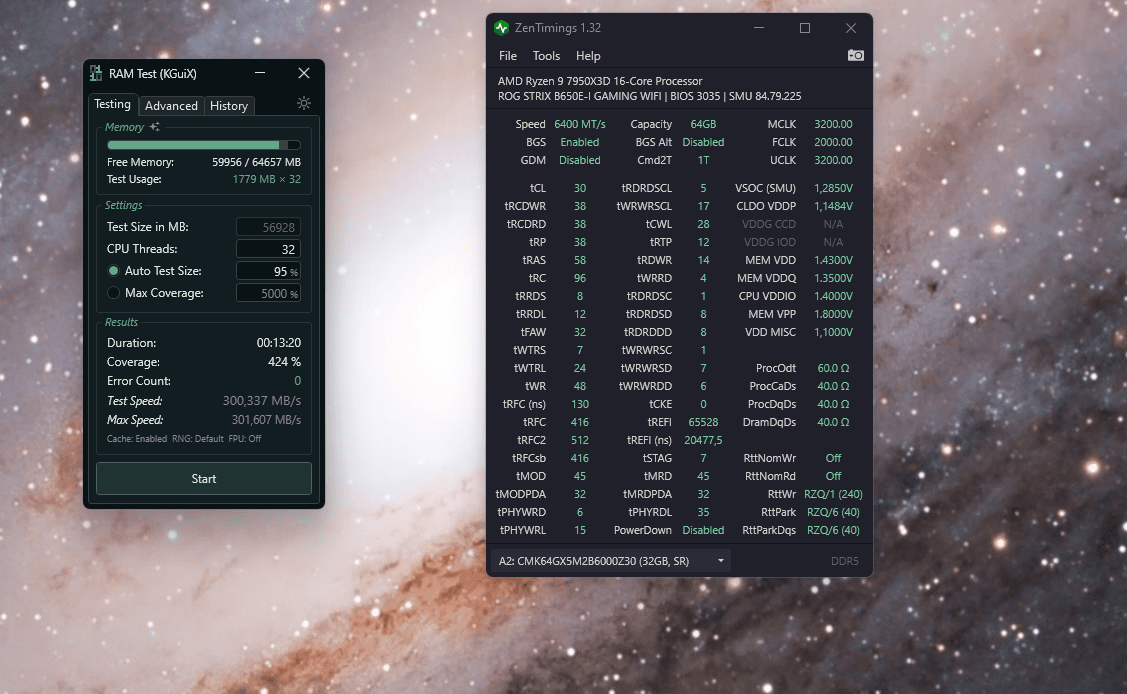The width and height of the screenshot is (1127, 694).
Task: Click the Coverage 424 % value
Action: coord(284,362)
